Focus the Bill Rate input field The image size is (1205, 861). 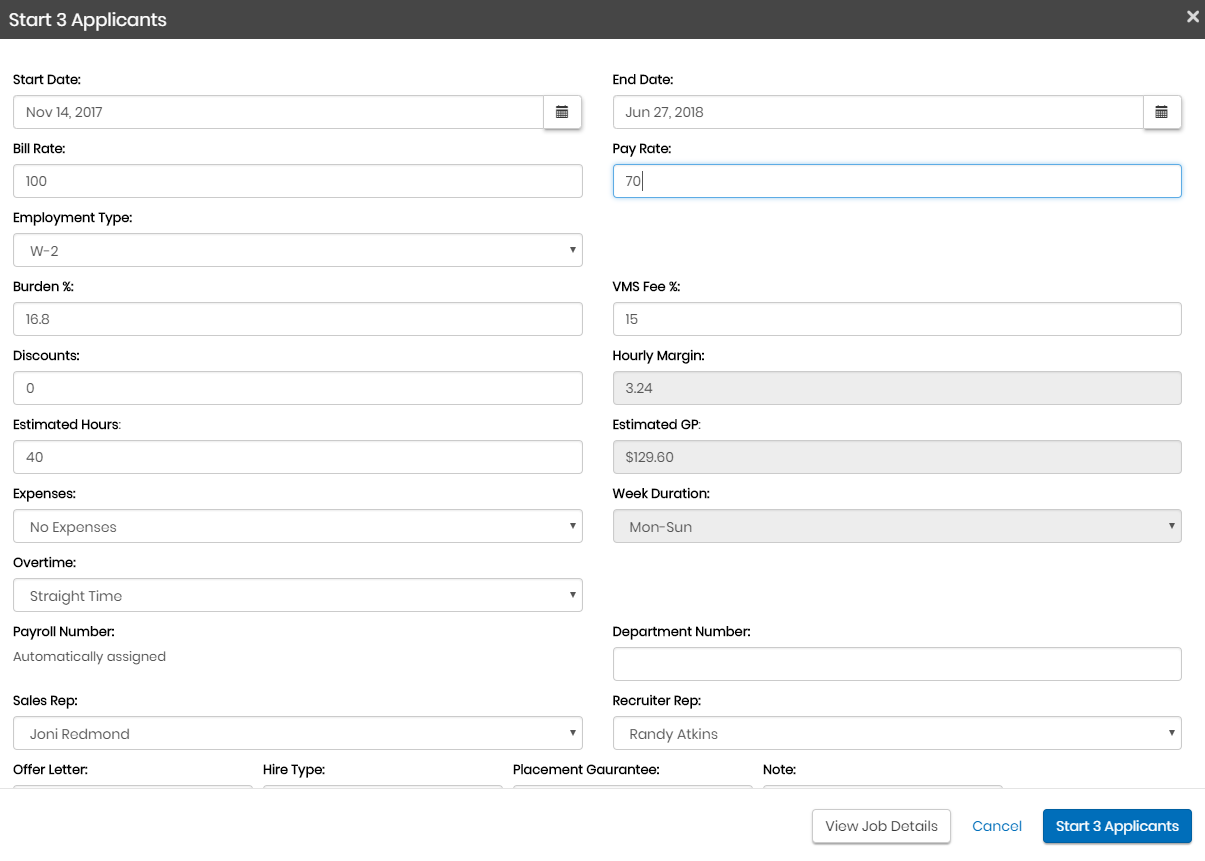pyautogui.click(x=297, y=181)
